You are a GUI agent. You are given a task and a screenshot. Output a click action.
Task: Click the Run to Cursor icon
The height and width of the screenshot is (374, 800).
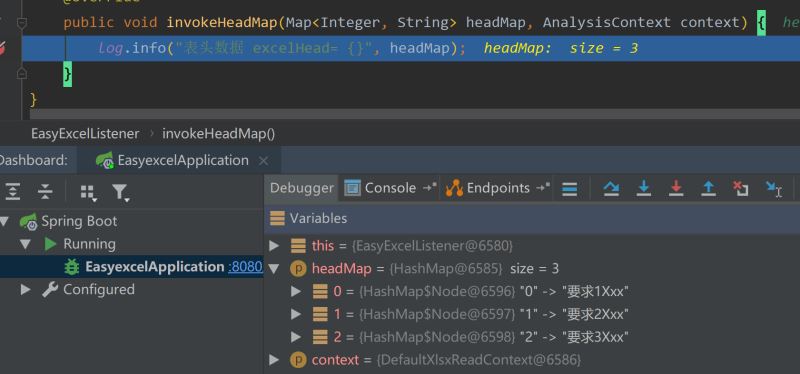tap(773, 189)
